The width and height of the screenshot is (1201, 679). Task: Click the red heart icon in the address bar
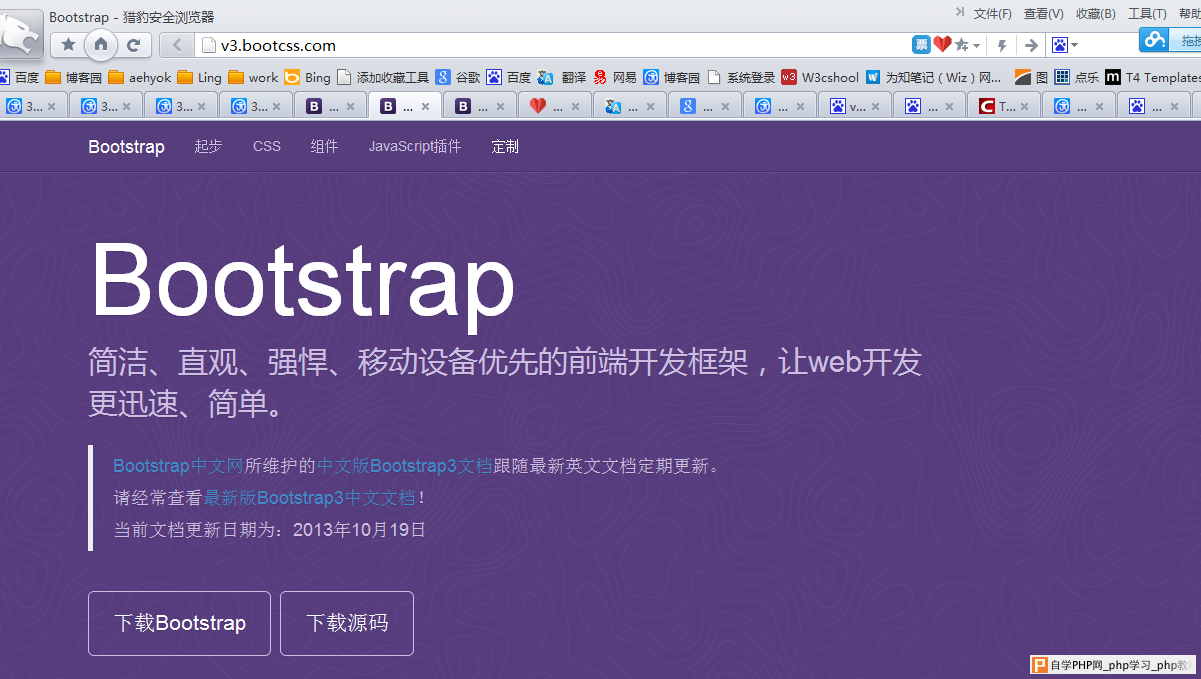pyautogui.click(x=942, y=45)
